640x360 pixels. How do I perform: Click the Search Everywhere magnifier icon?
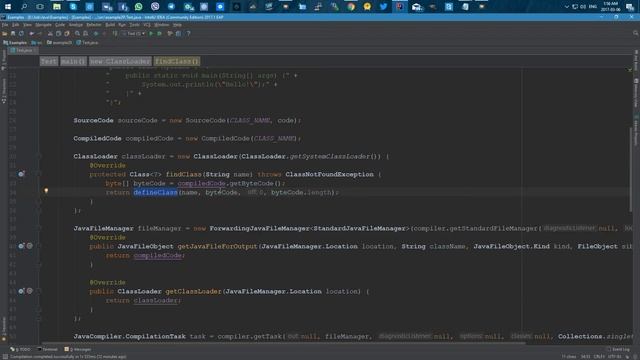point(636,33)
